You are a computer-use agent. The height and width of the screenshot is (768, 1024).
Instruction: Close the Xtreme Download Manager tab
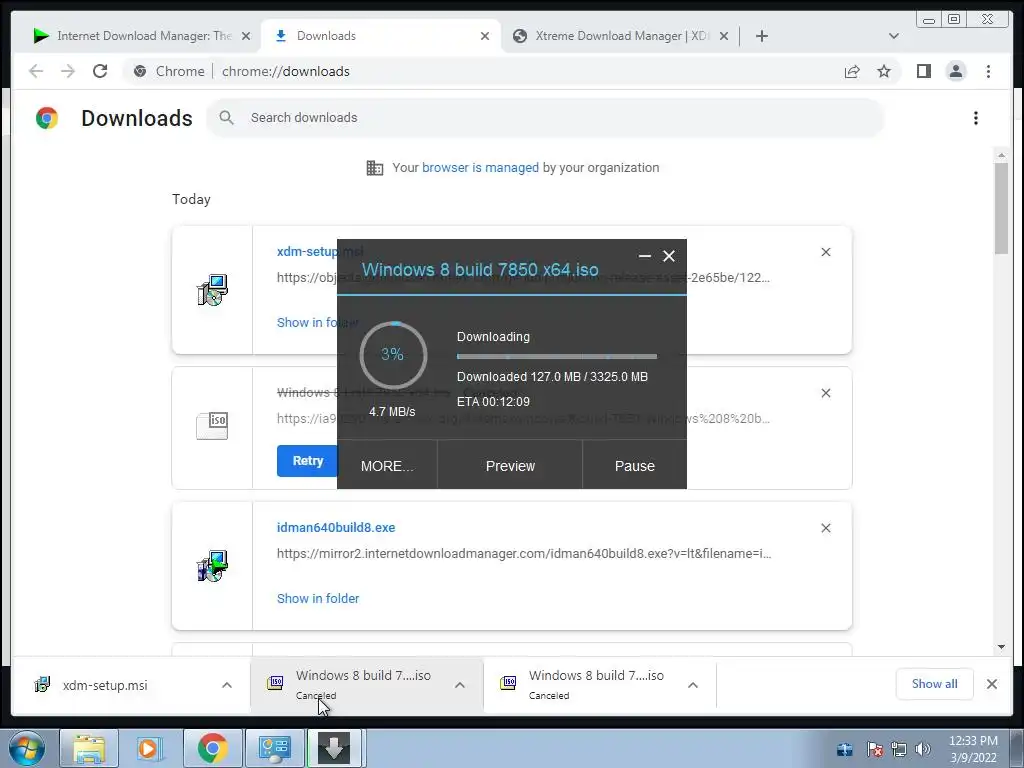pos(724,36)
